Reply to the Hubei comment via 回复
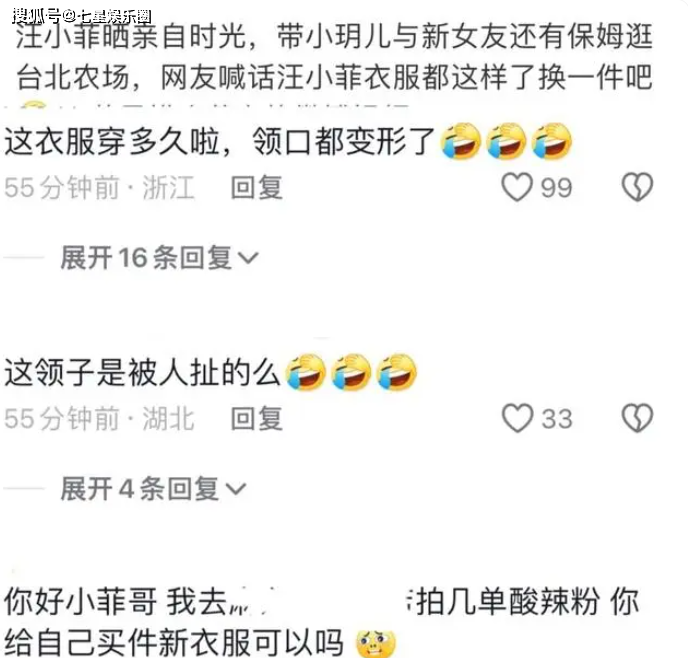Viewport: 688px width, 658px height. [257, 418]
